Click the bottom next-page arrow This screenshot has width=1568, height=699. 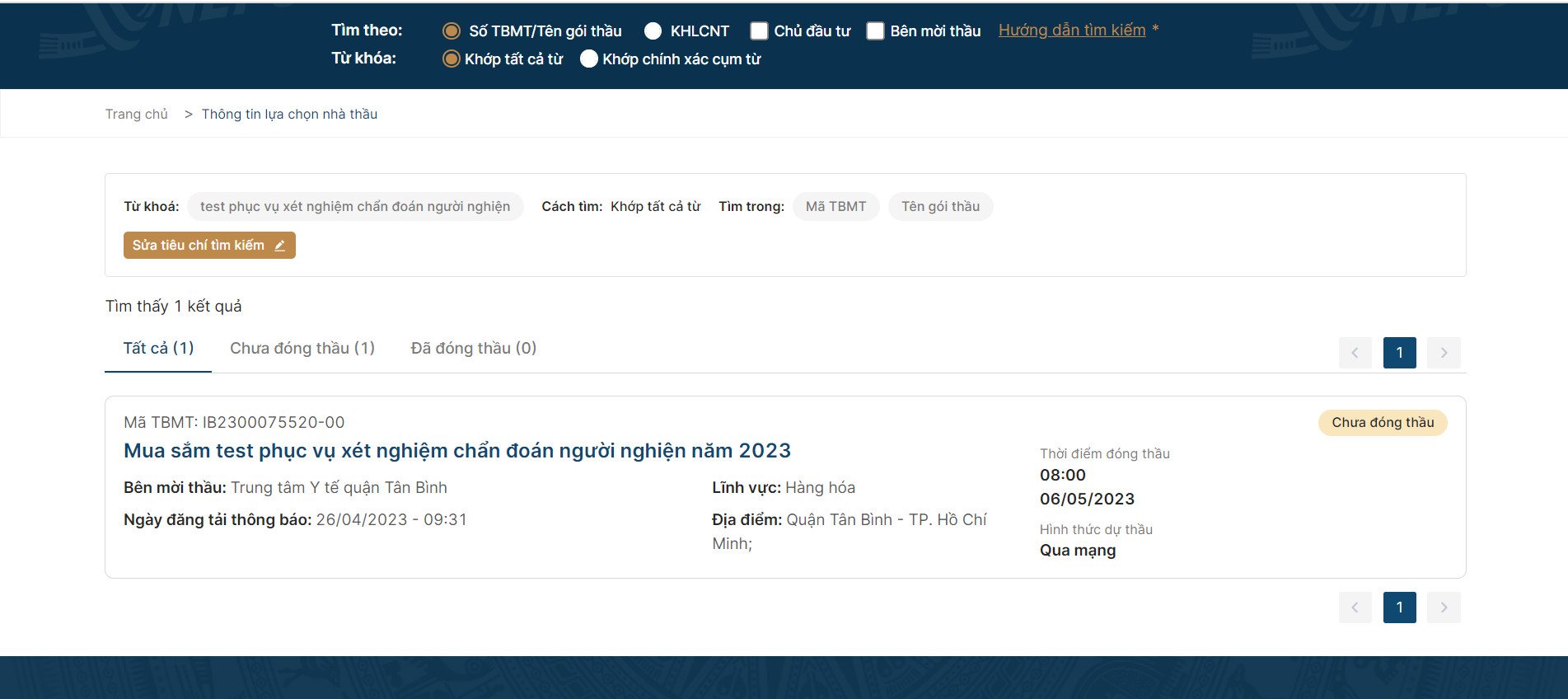(1444, 608)
